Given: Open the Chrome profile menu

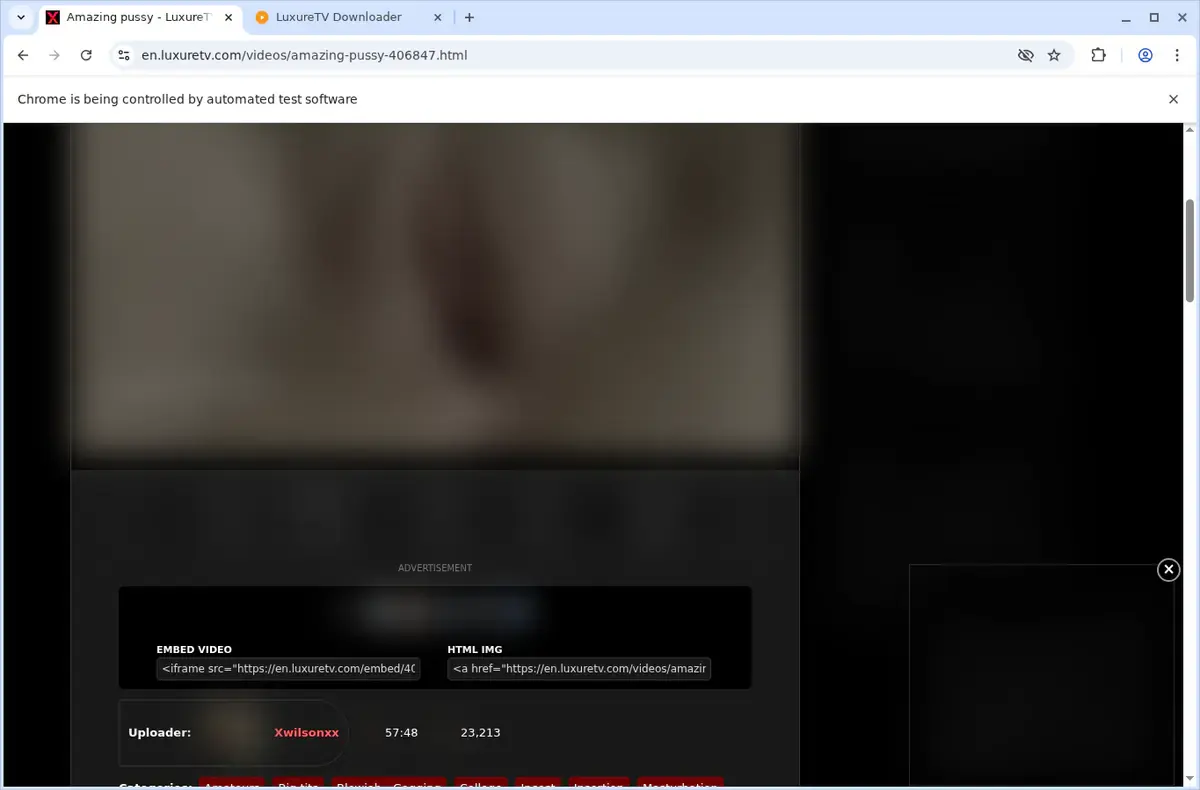Looking at the screenshot, I should (x=1145, y=55).
